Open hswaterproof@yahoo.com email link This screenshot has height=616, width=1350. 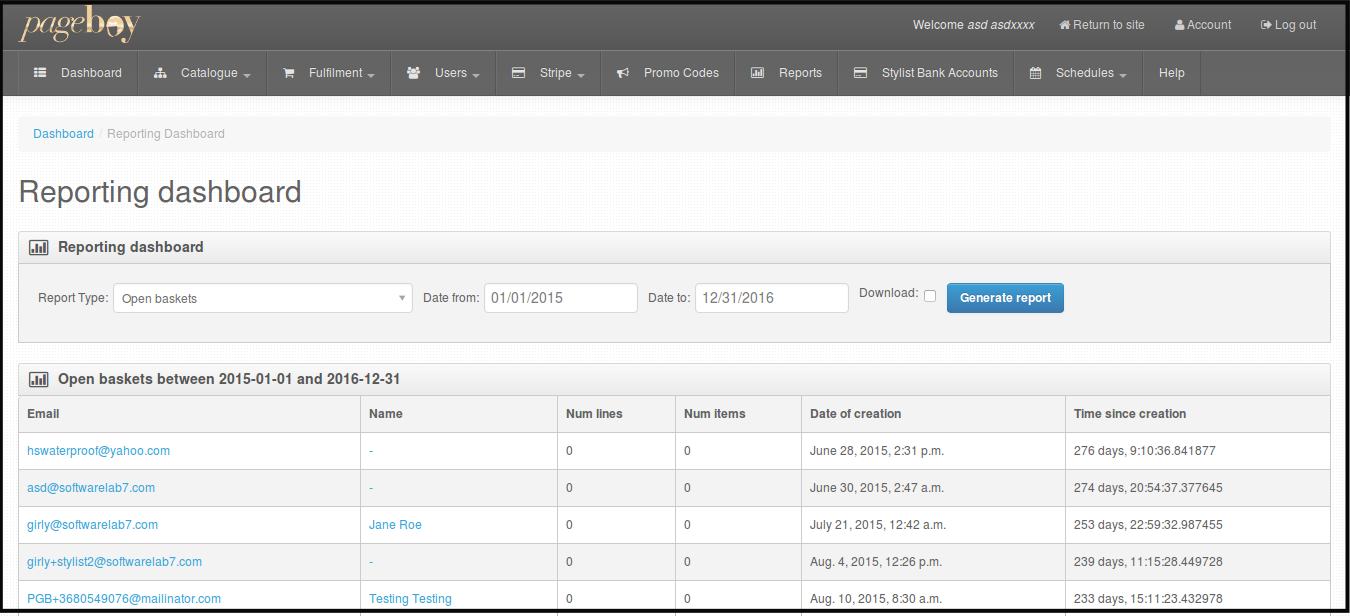[98, 451]
